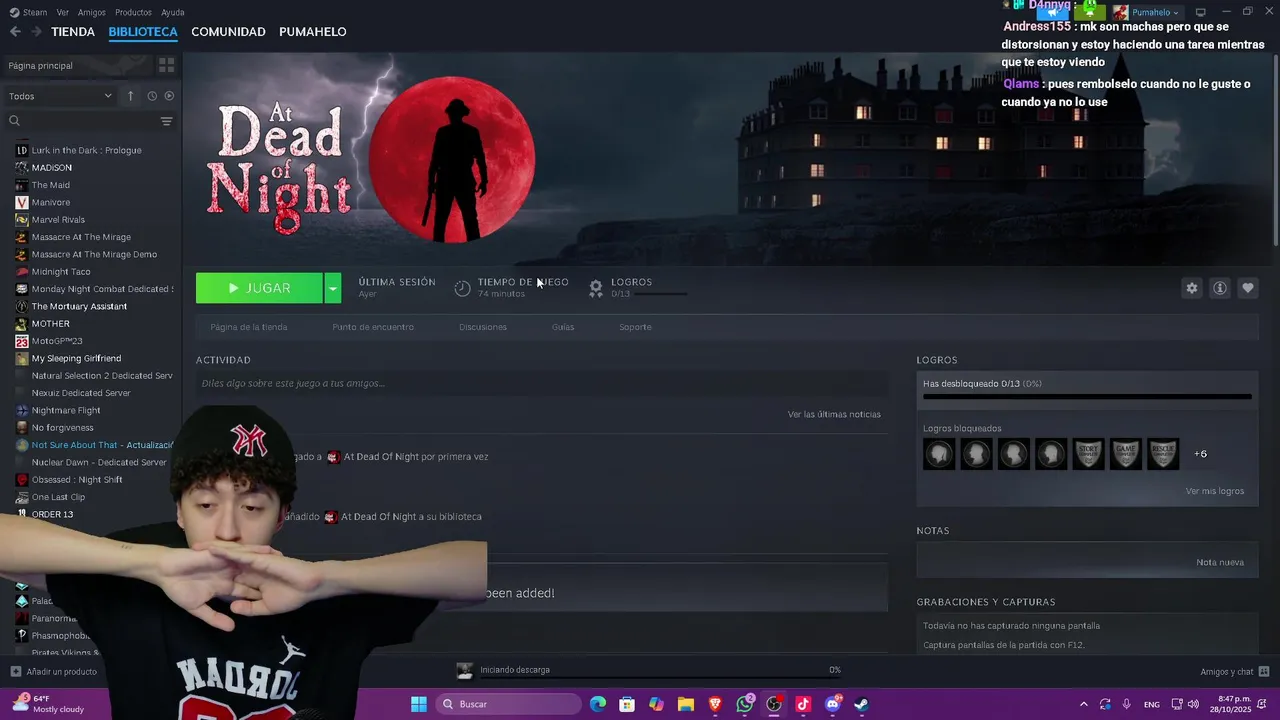Click Marvel Rivals game icon in library

coord(22,219)
